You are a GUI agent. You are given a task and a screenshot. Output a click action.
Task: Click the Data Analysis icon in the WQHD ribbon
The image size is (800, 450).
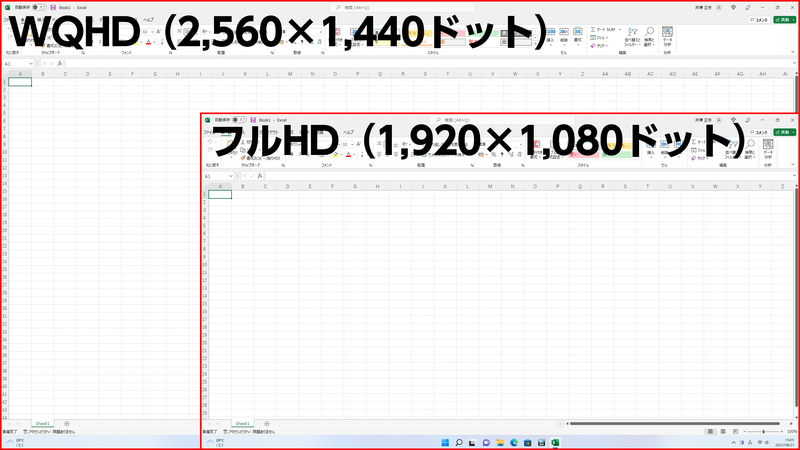[x=667, y=36]
